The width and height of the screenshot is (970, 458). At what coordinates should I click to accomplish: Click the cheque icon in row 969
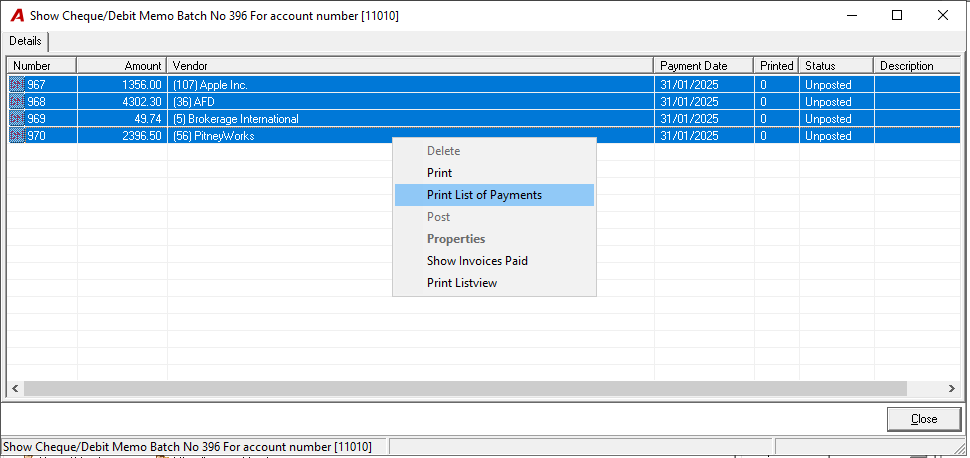click(x=17, y=119)
